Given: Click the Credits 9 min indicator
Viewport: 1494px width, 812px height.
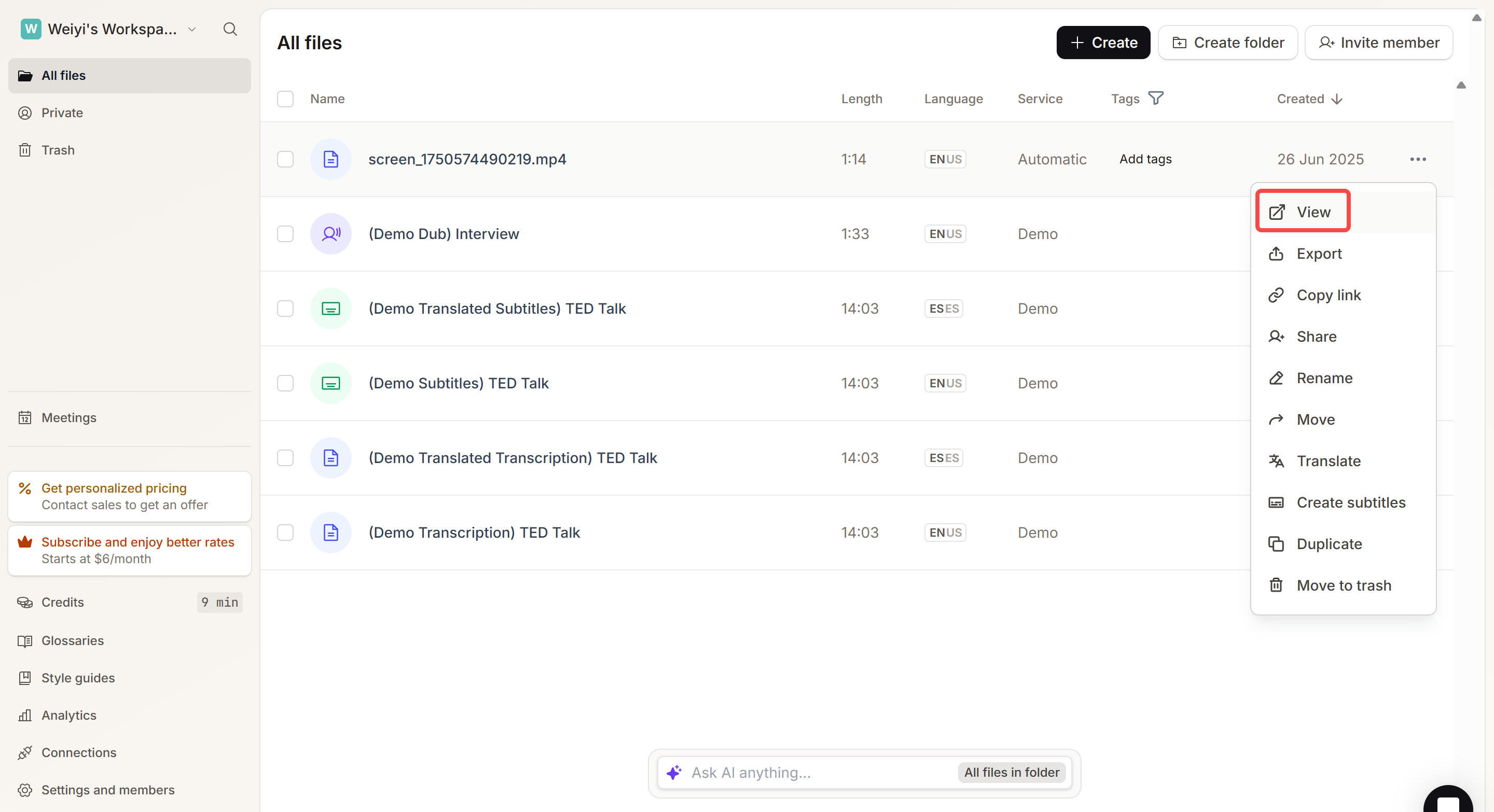Looking at the screenshot, I should pos(218,602).
